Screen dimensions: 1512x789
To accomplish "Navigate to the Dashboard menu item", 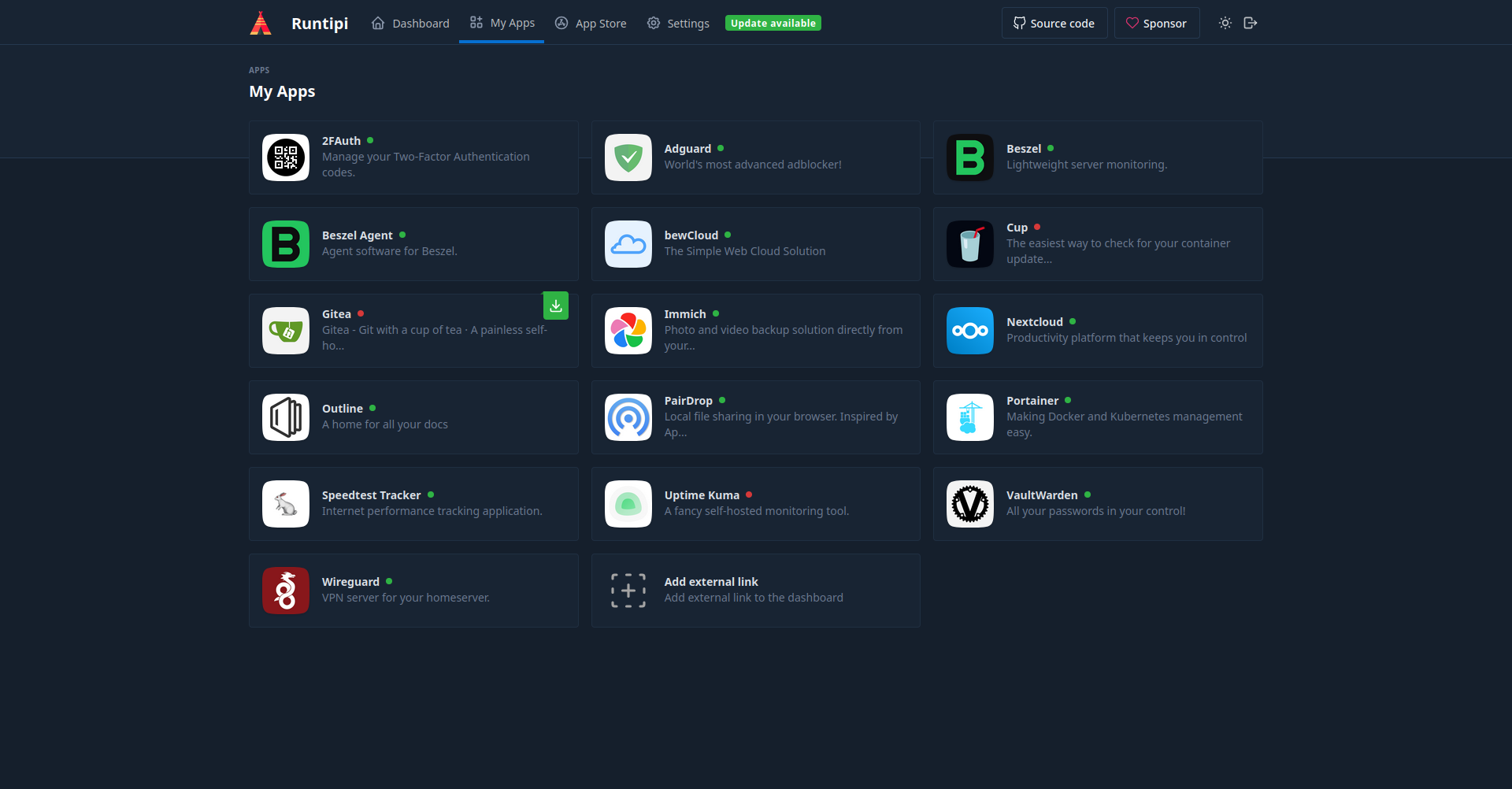I will tap(409, 23).
